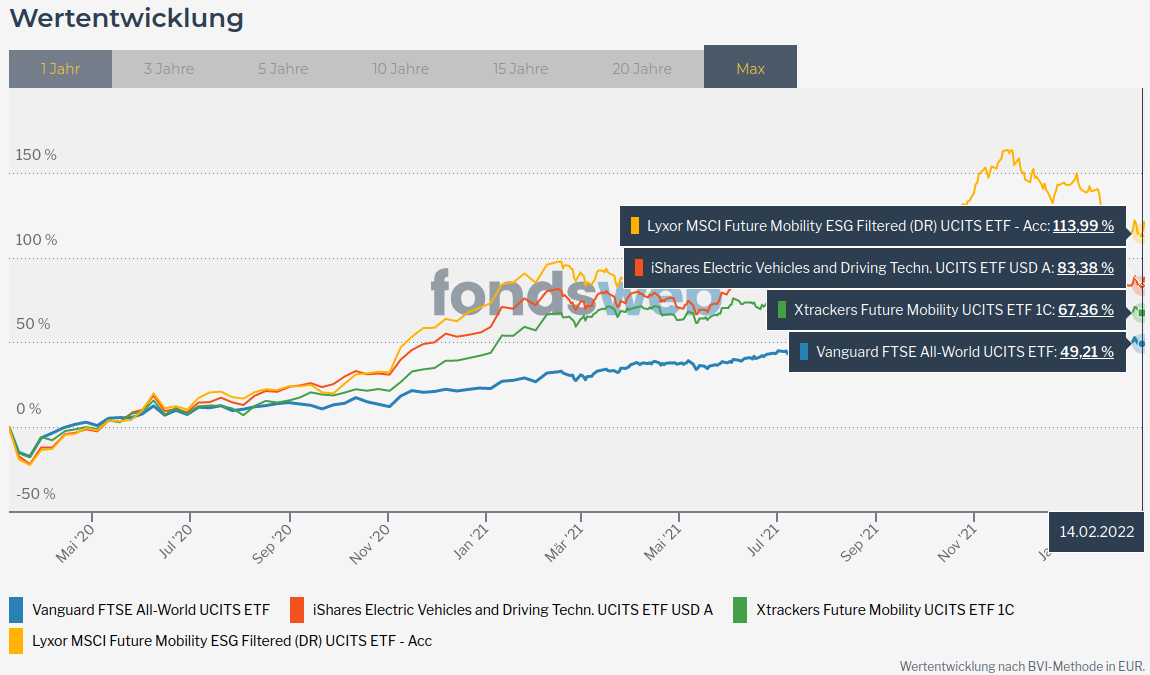The width and height of the screenshot is (1150, 675).
Task: Toggle iShares Electric Vehicles legend entry
Action: coord(512,609)
